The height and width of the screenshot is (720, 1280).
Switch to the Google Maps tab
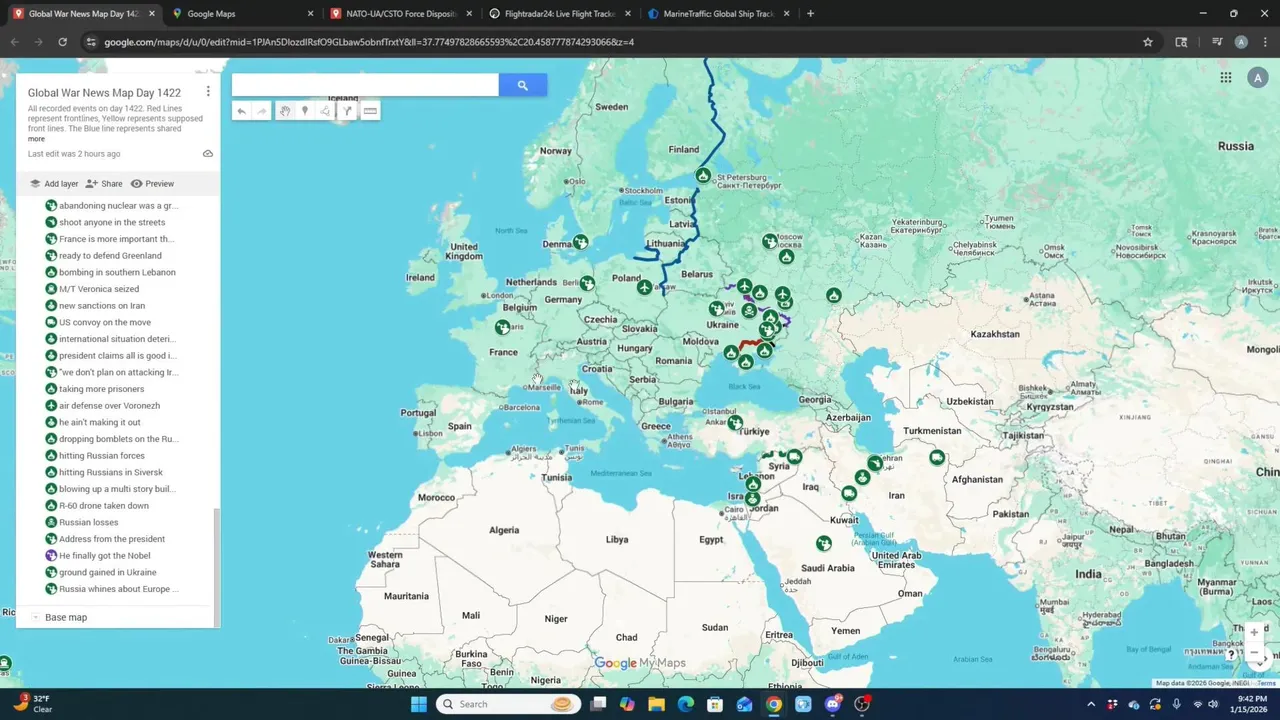[243, 14]
